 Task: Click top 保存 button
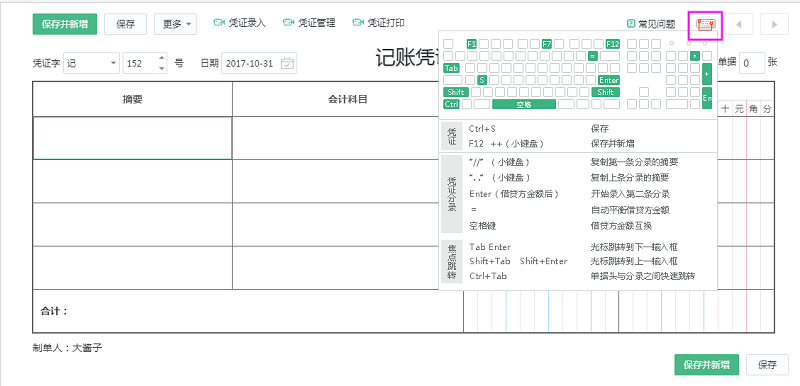[126, 24]
